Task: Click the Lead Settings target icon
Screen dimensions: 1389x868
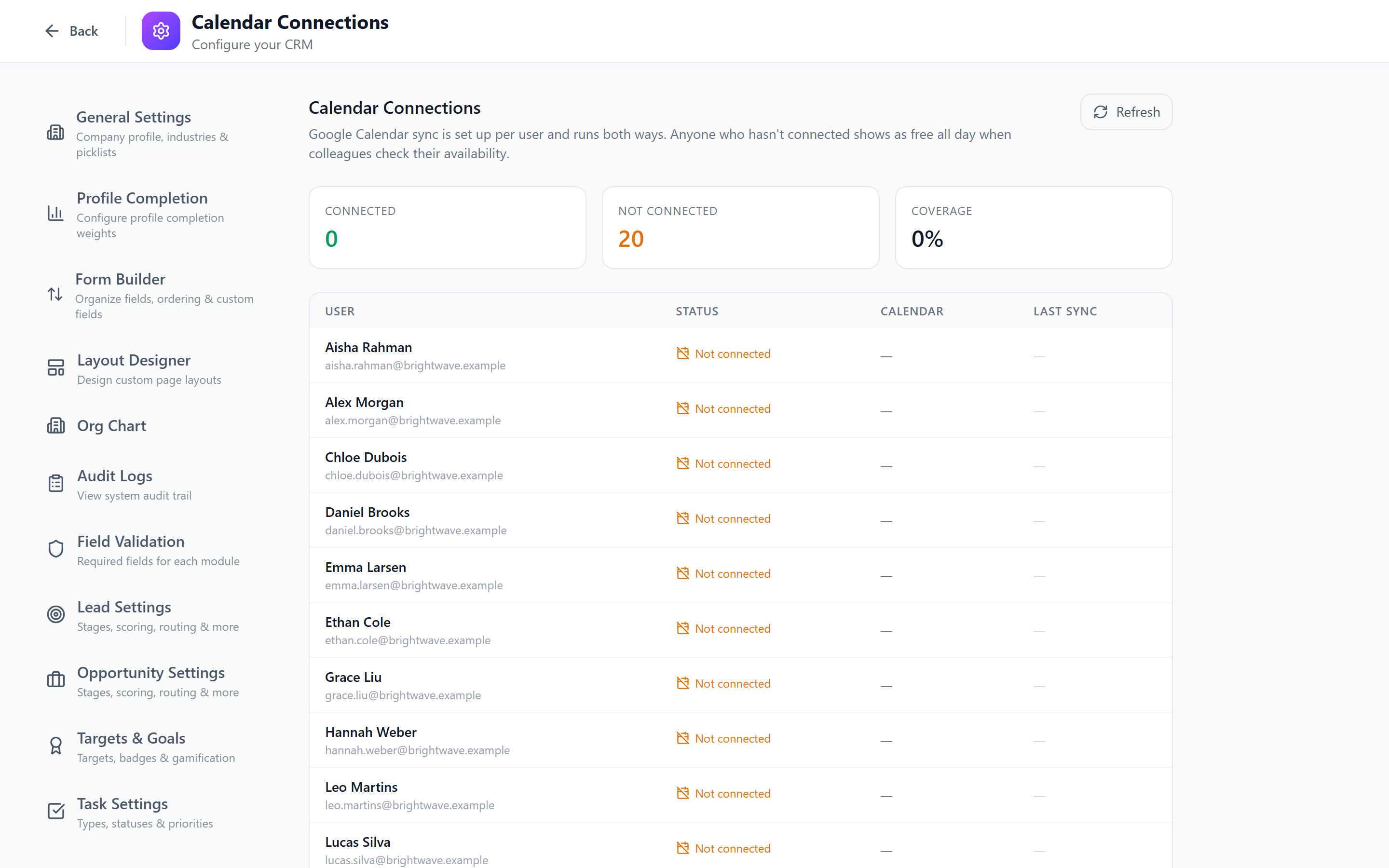Action: coord(55,614)
